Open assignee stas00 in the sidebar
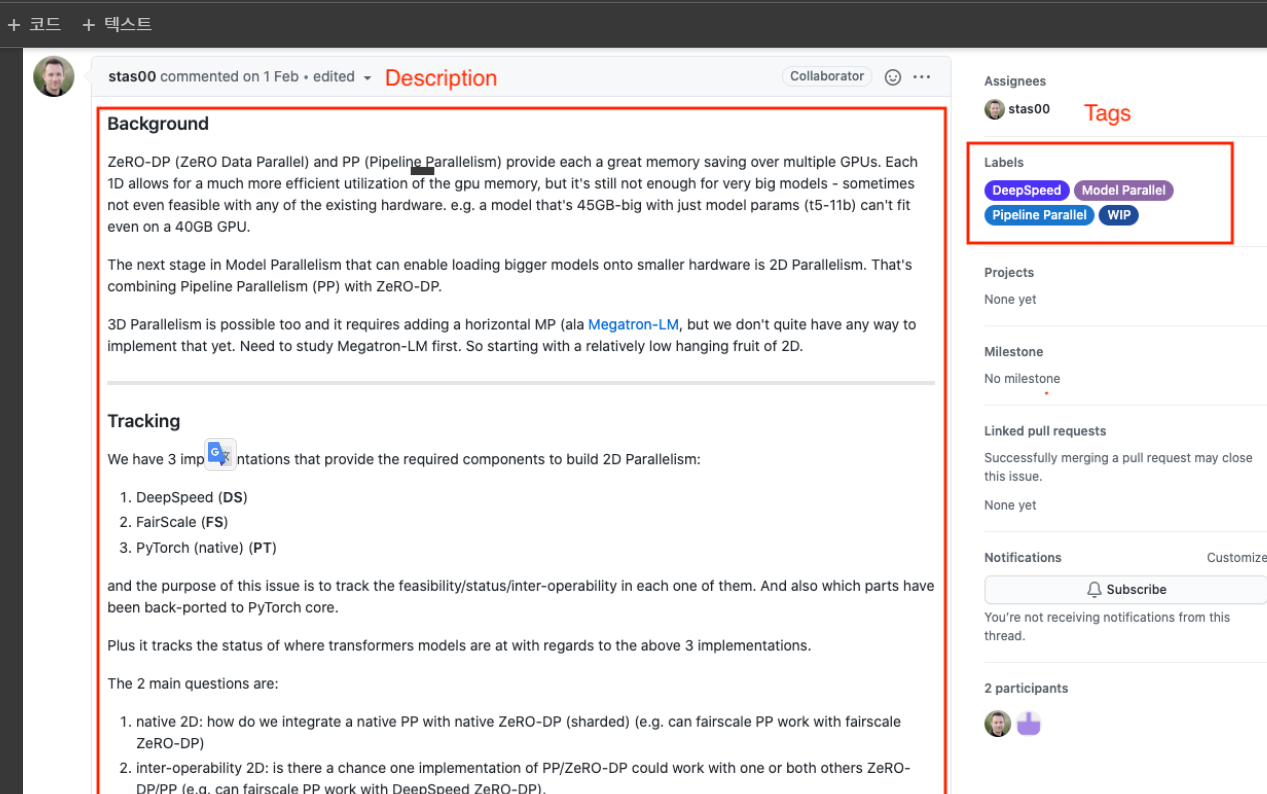Viewport: 1267px width, 794px height. click(x=1029, y=109)
